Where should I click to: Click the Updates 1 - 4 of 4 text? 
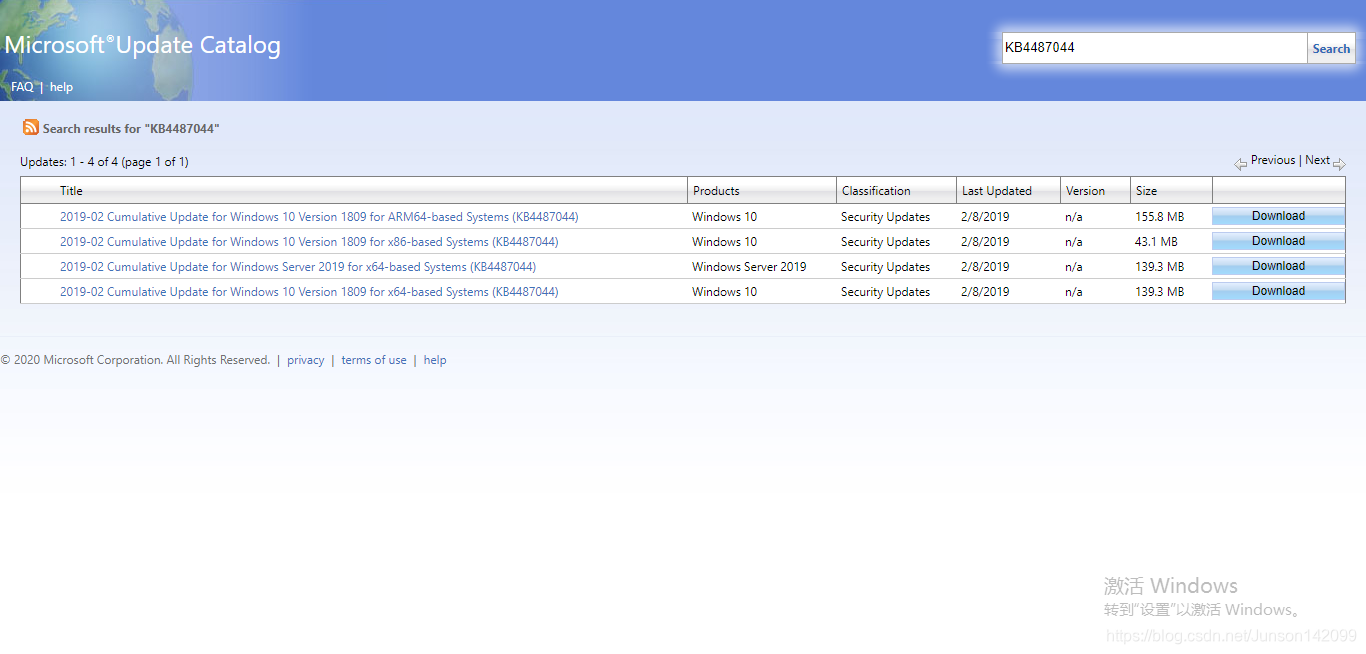104,162
